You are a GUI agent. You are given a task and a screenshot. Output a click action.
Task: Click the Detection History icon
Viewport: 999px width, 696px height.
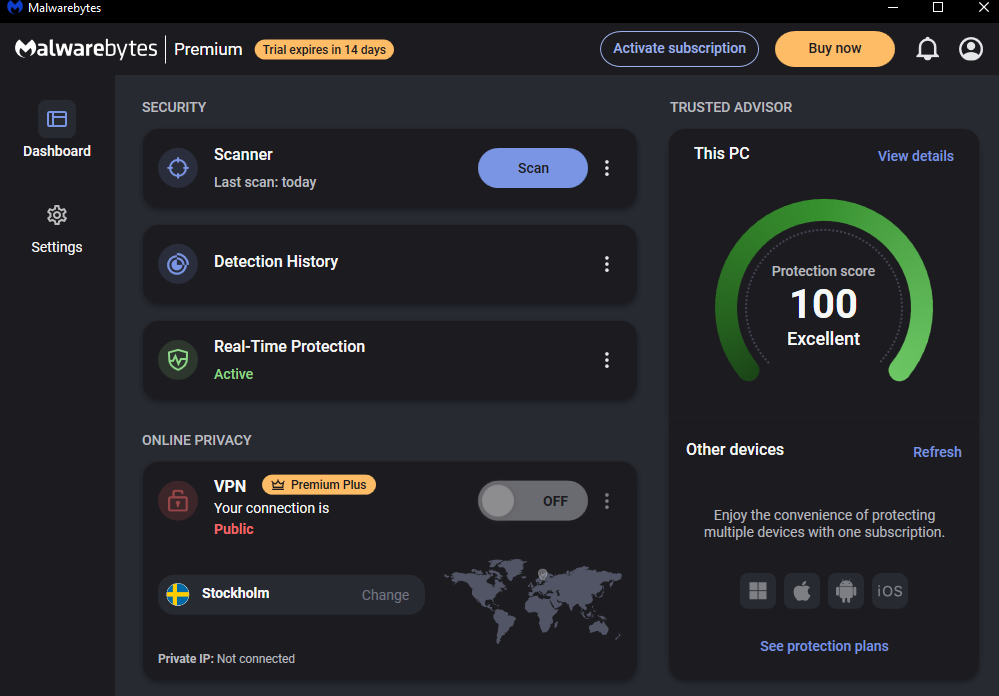tap(178, 264)
